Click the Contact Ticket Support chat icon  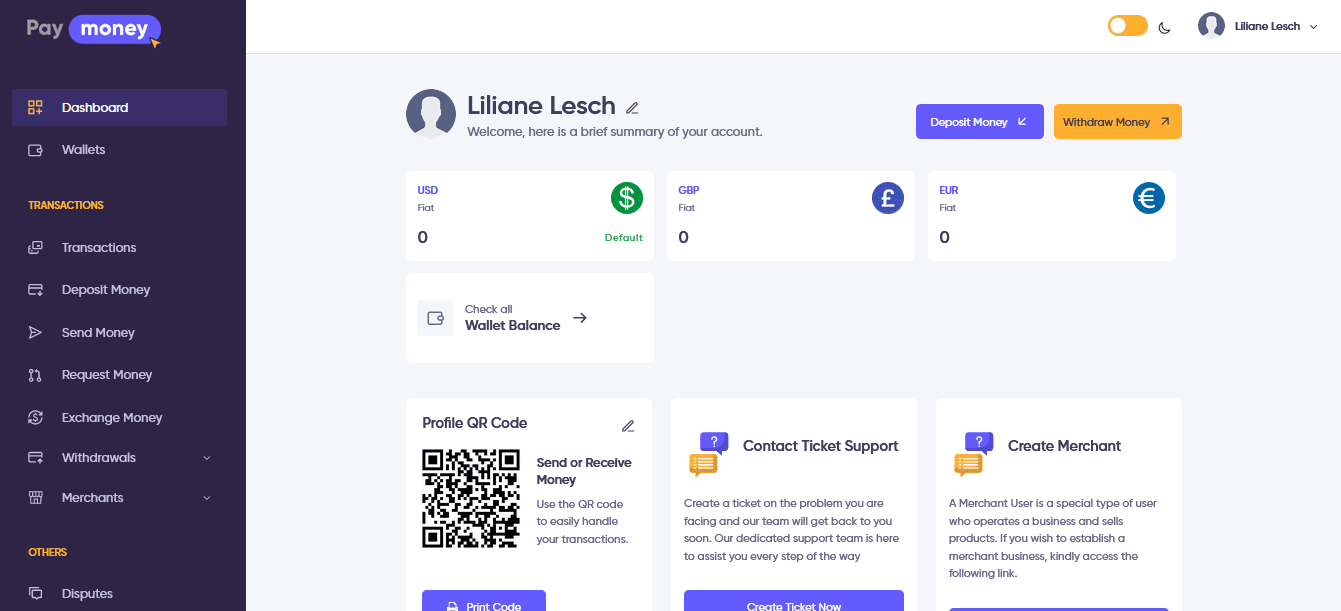pyautogui.click(x=708, y=454)
